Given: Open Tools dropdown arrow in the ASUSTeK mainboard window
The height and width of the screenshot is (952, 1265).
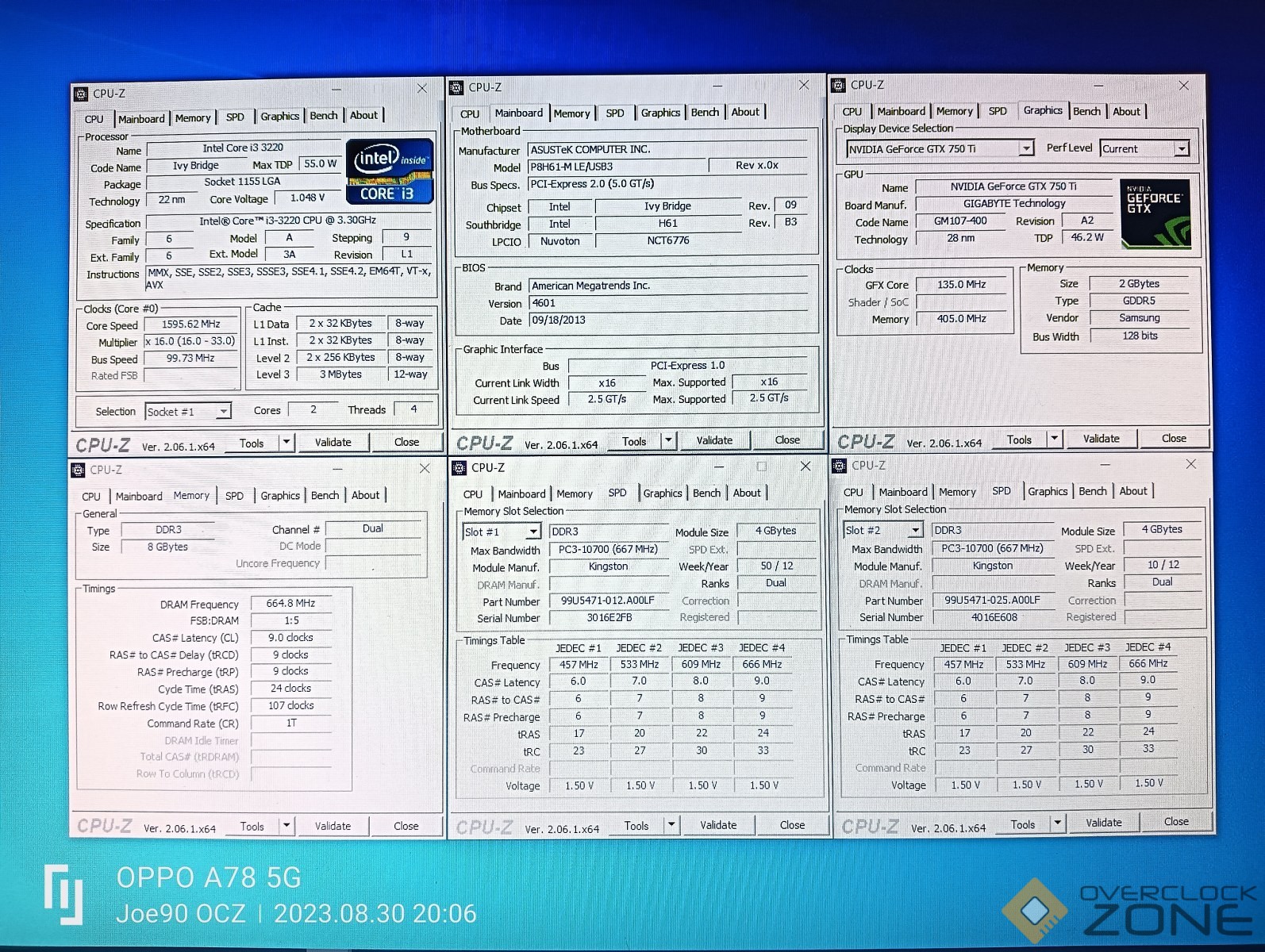Looking at the screenshot, I should click(x=668, y=440).
